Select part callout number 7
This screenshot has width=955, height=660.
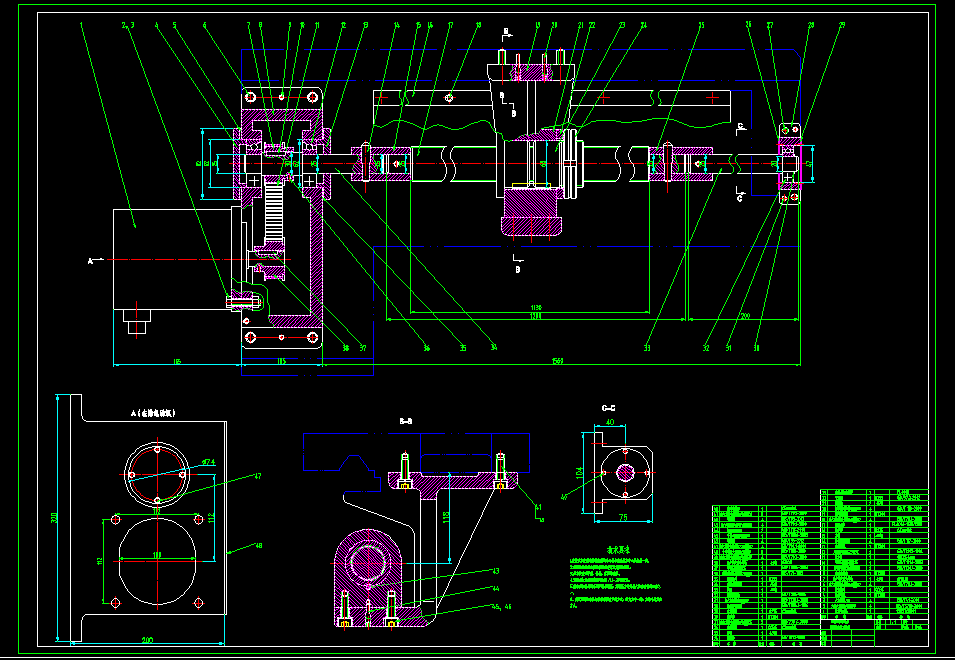pyautogui.click(x=248, y=26)
